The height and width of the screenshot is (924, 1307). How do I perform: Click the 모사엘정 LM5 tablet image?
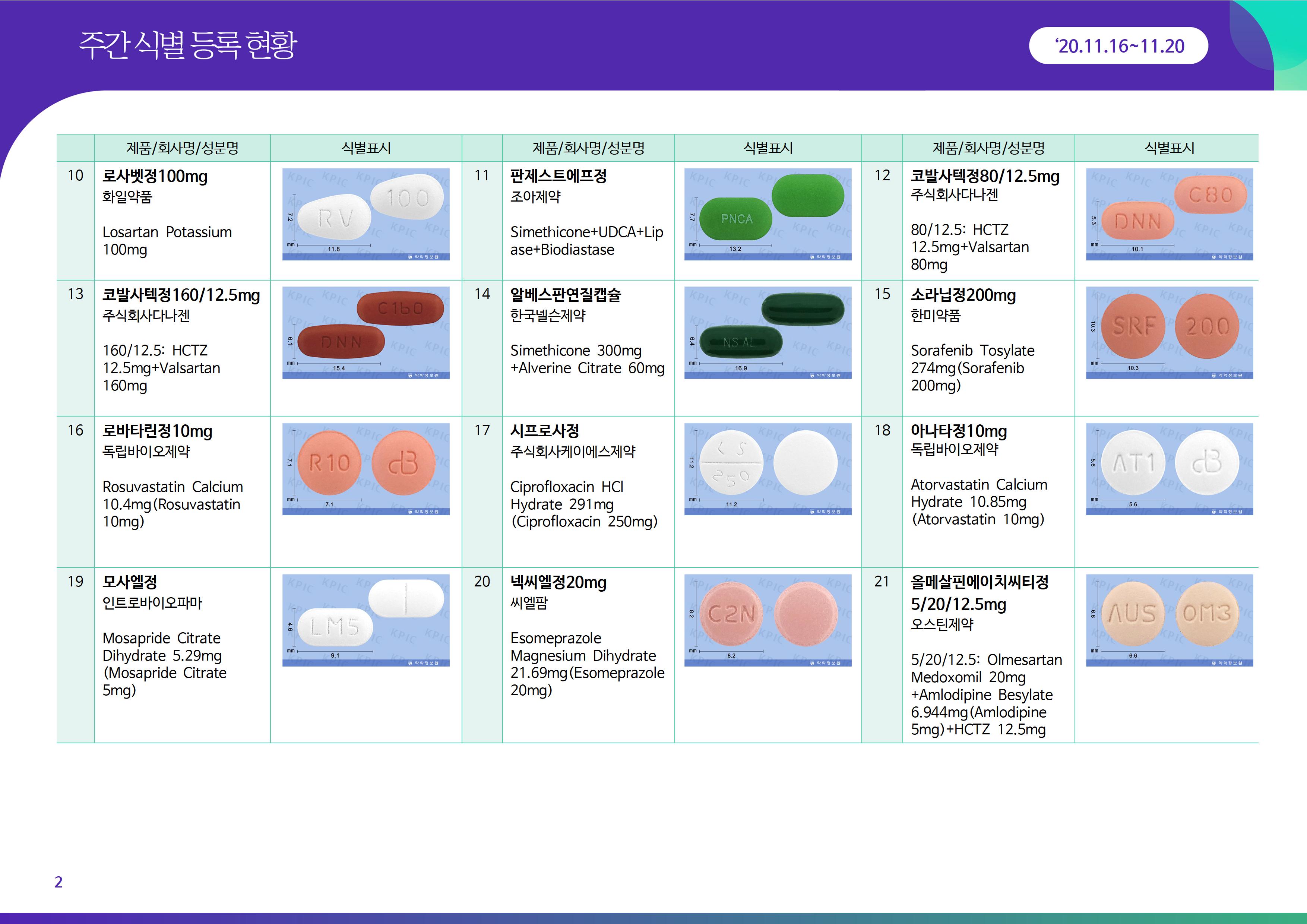[x=365, y=620]
